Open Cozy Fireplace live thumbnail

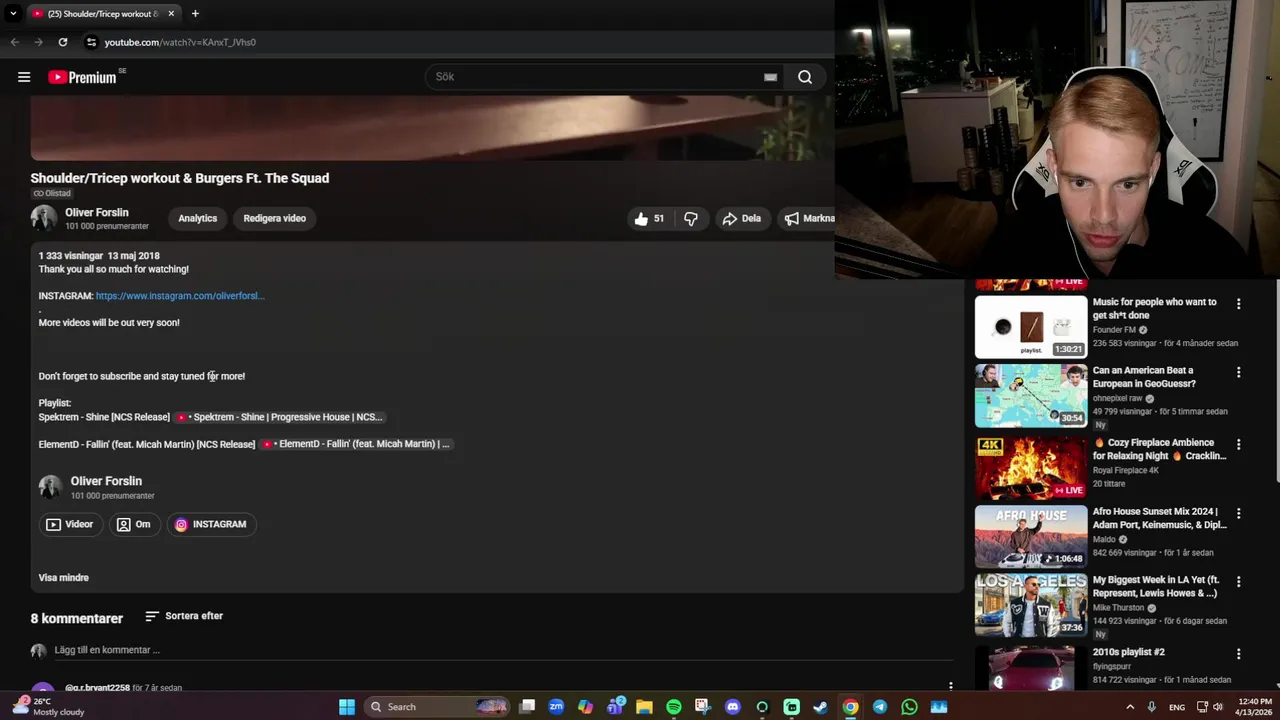click(x=1031, y=467)
